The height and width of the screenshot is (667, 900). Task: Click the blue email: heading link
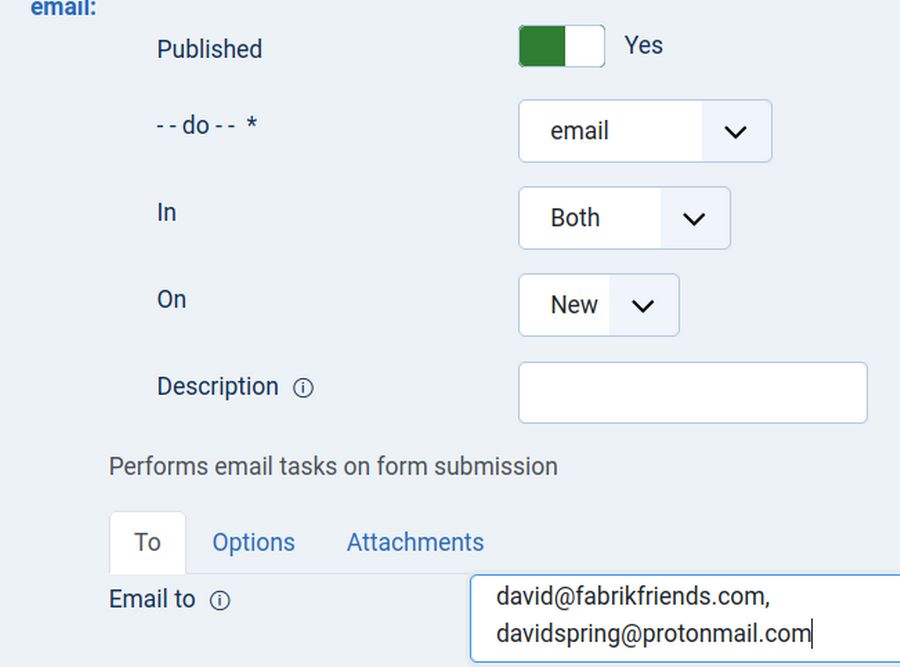point(64,8)
